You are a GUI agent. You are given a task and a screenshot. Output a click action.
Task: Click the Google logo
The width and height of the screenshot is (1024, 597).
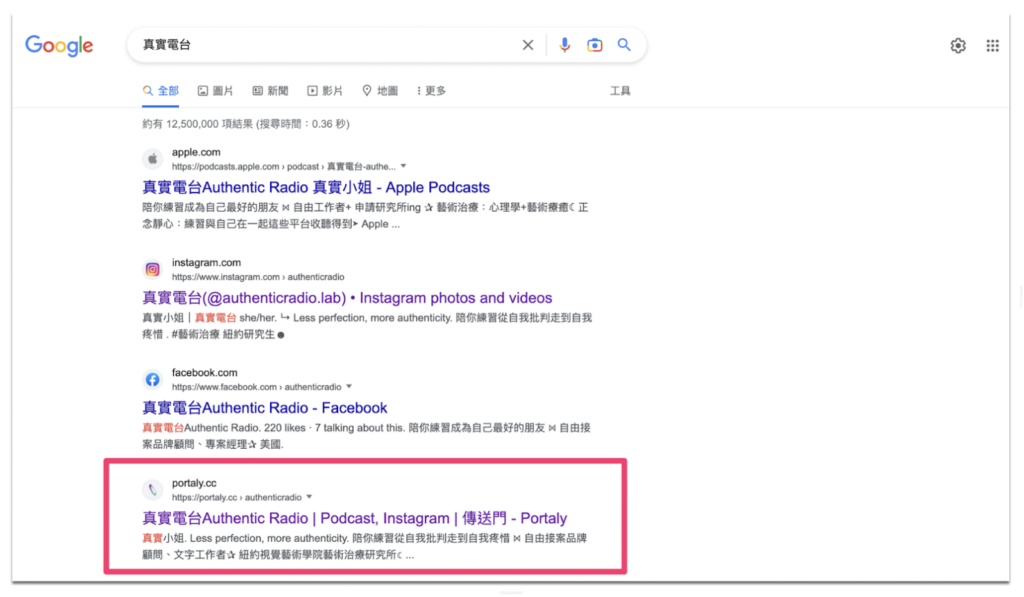click(x=59, y=46)
